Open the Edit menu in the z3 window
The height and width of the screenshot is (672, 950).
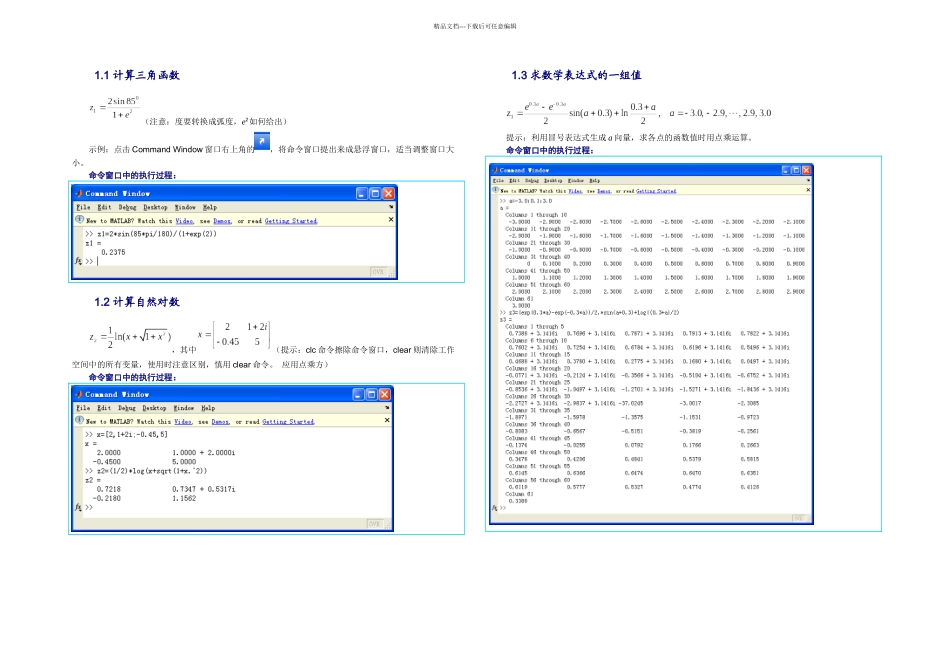point(514,181)
